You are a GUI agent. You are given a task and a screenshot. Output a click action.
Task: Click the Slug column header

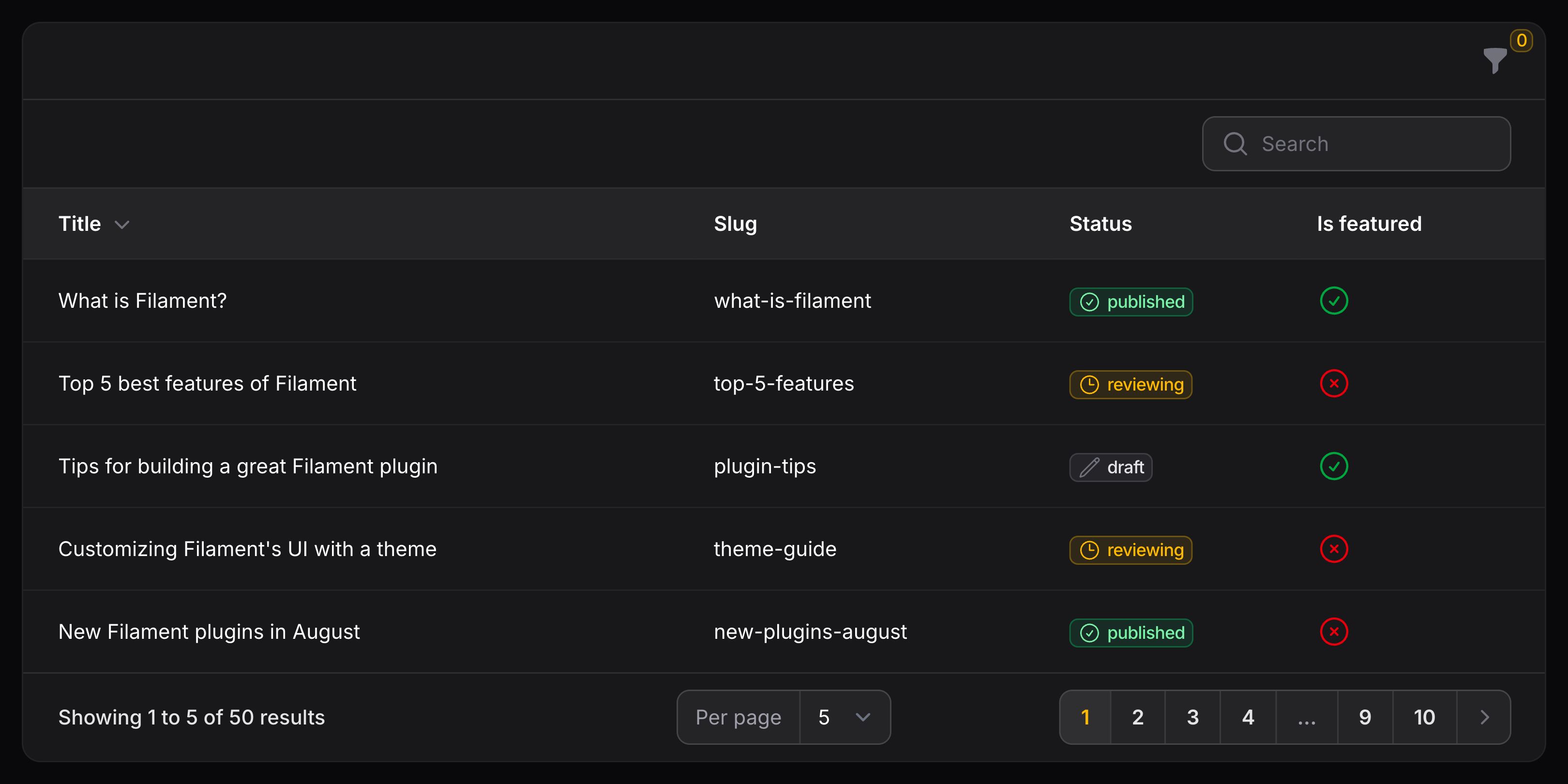coord(735,224)
